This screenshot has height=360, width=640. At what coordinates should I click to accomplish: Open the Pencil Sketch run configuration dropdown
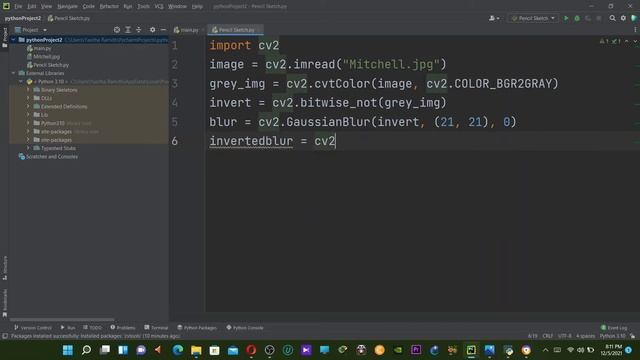(x=533, y=18)
